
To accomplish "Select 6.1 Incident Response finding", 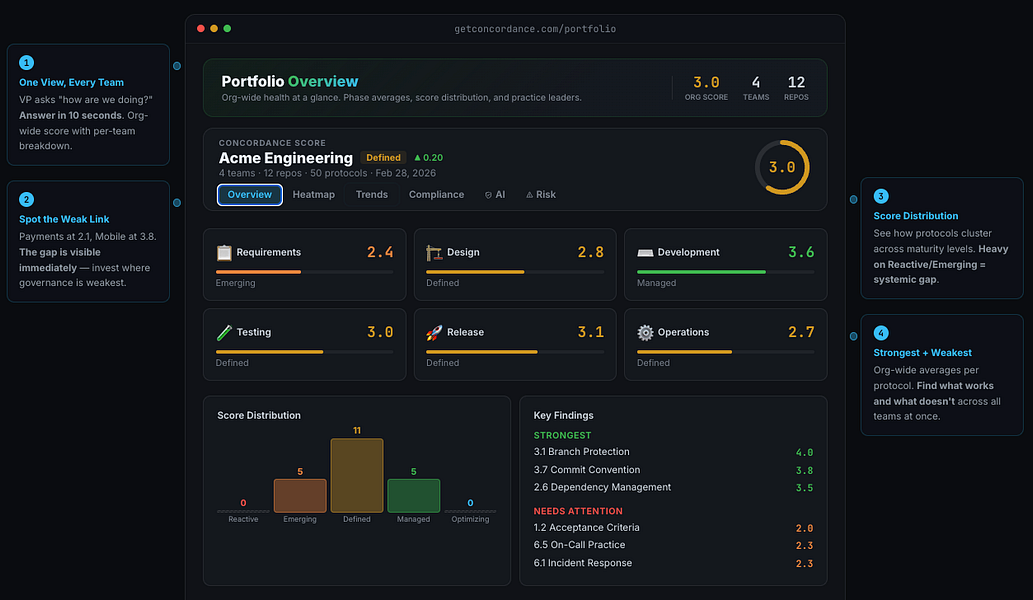I will point(673,563).
